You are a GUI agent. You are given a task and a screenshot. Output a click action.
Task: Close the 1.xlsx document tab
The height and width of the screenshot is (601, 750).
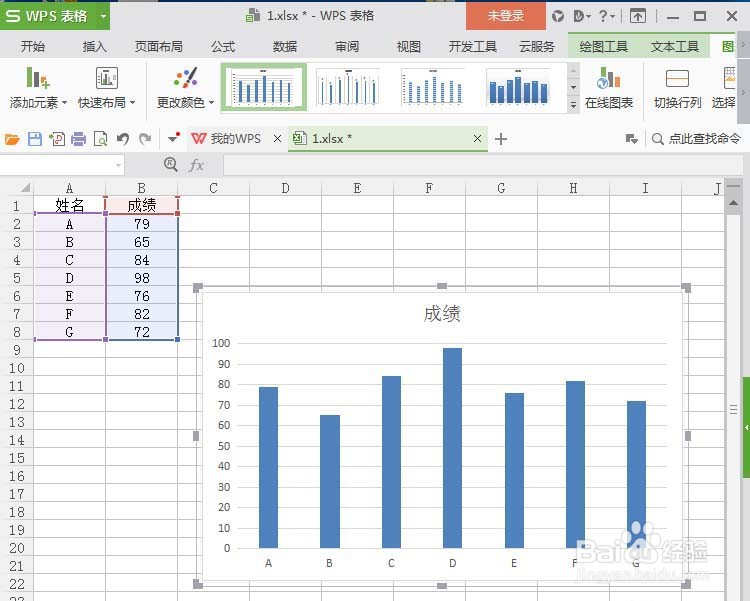tap(477, 139)
